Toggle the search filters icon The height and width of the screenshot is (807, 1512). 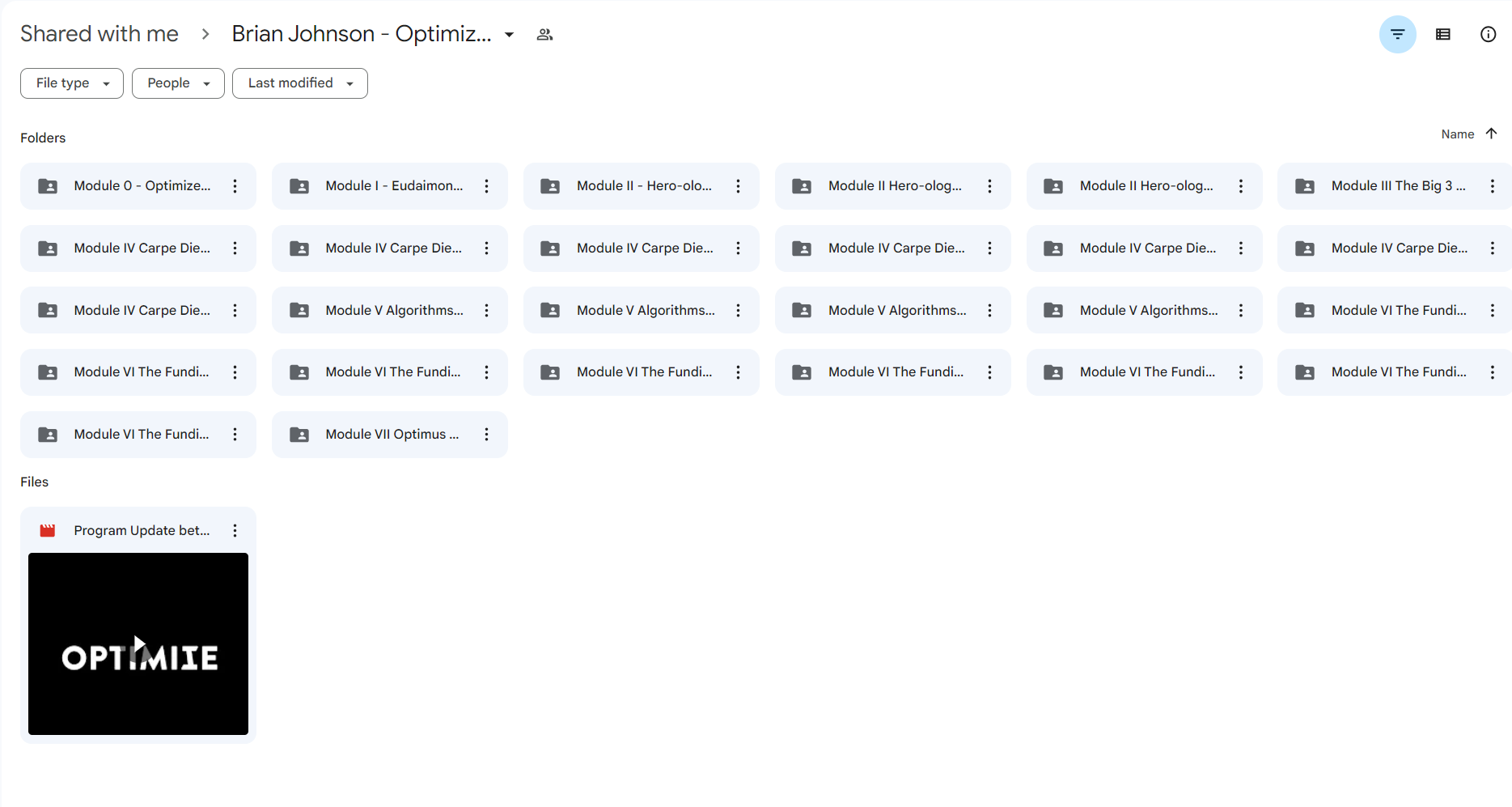point(1397,34)
